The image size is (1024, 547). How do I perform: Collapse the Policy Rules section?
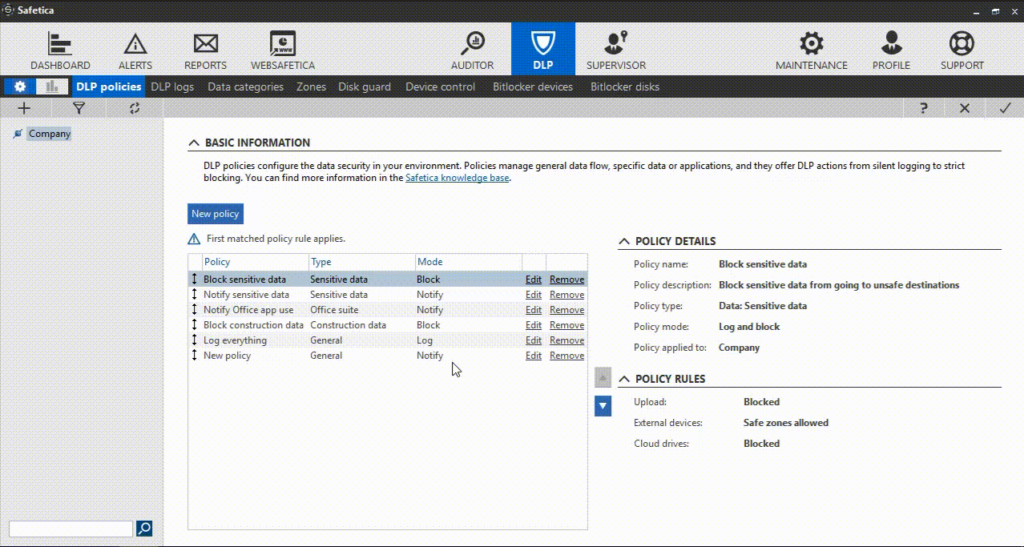(x=624, y=379)
